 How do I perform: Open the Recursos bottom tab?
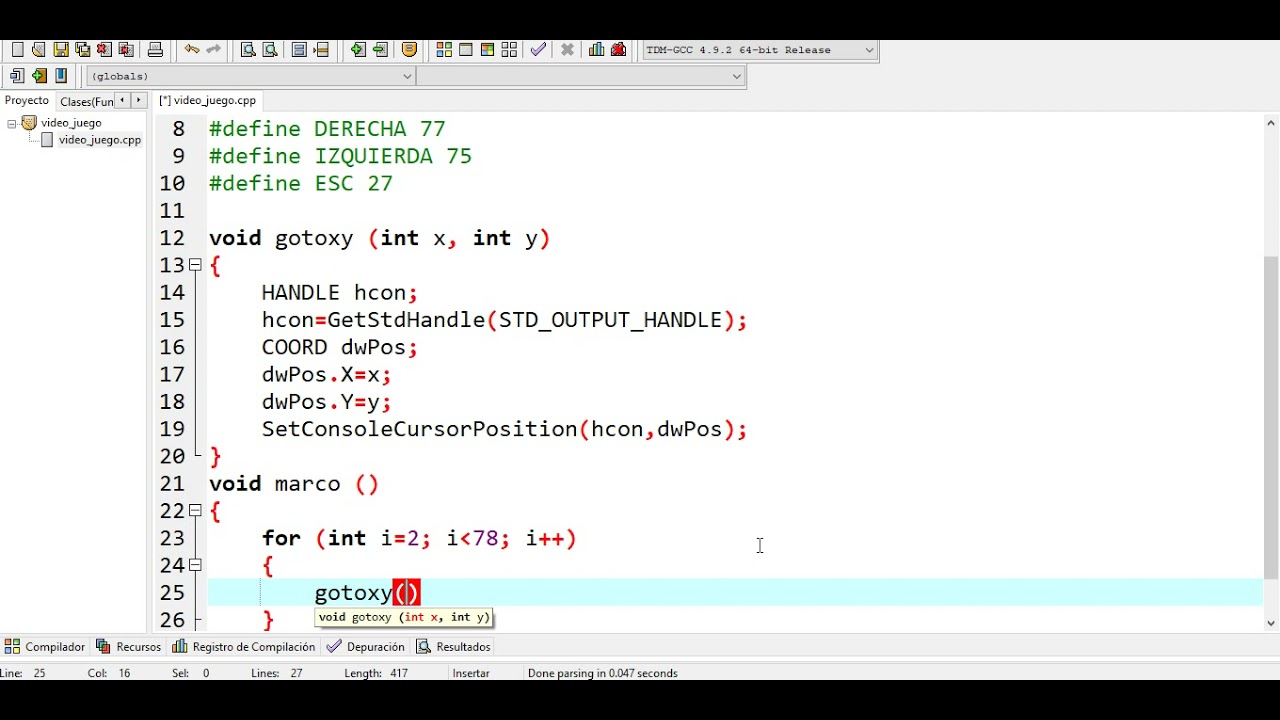tap(128, 647)
